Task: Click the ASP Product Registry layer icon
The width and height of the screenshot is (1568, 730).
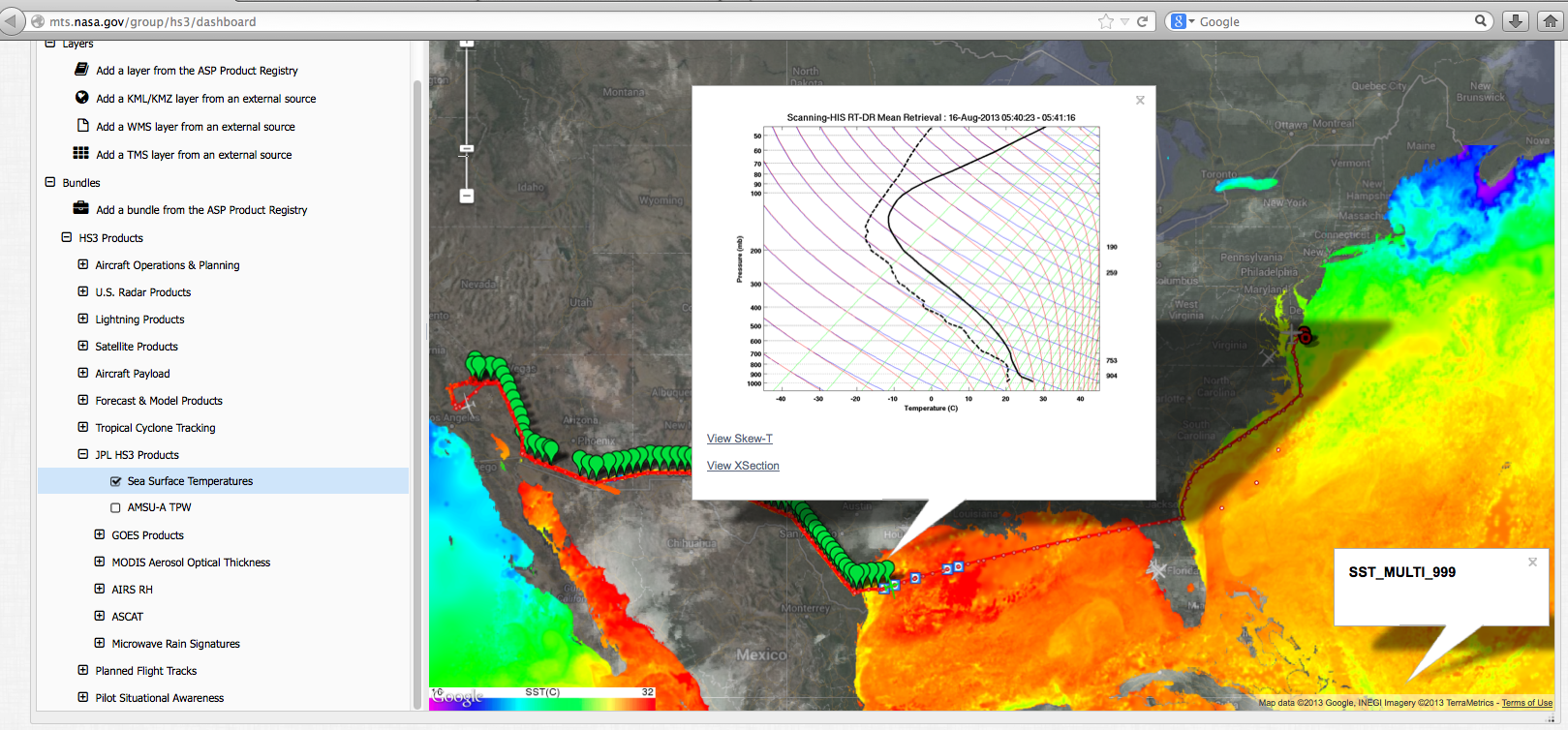Action: [82, 70]
